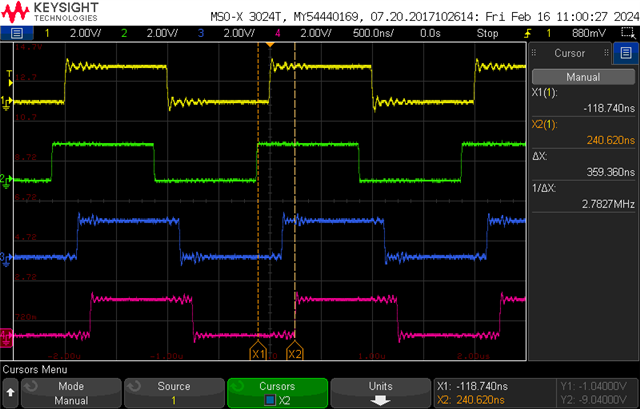Open the Units softkey menu
This screenshot has height=409, width=640.
(x=380, y=393)
